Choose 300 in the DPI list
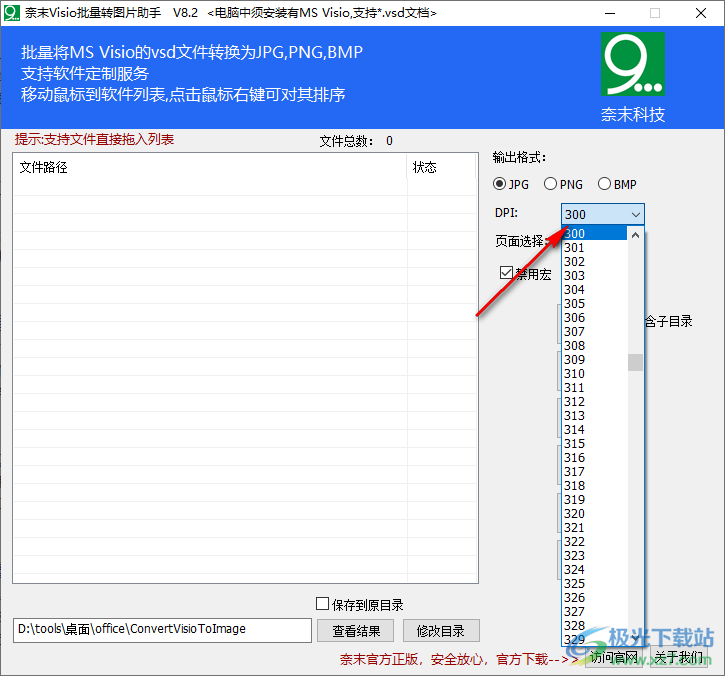This screenshot has width=725, height=676. click(594, 234)
